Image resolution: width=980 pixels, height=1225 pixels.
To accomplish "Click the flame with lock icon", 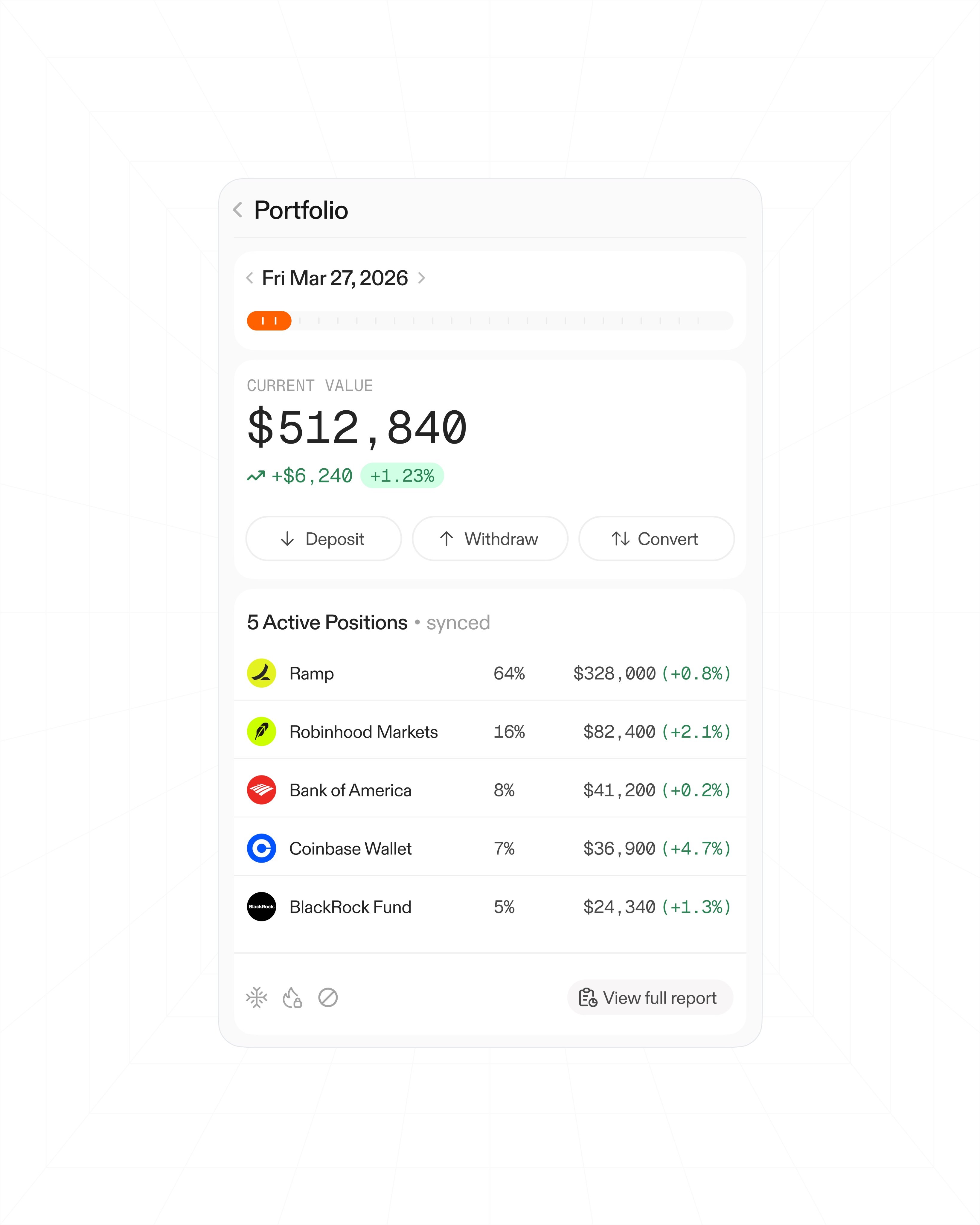I will [292, 998].
